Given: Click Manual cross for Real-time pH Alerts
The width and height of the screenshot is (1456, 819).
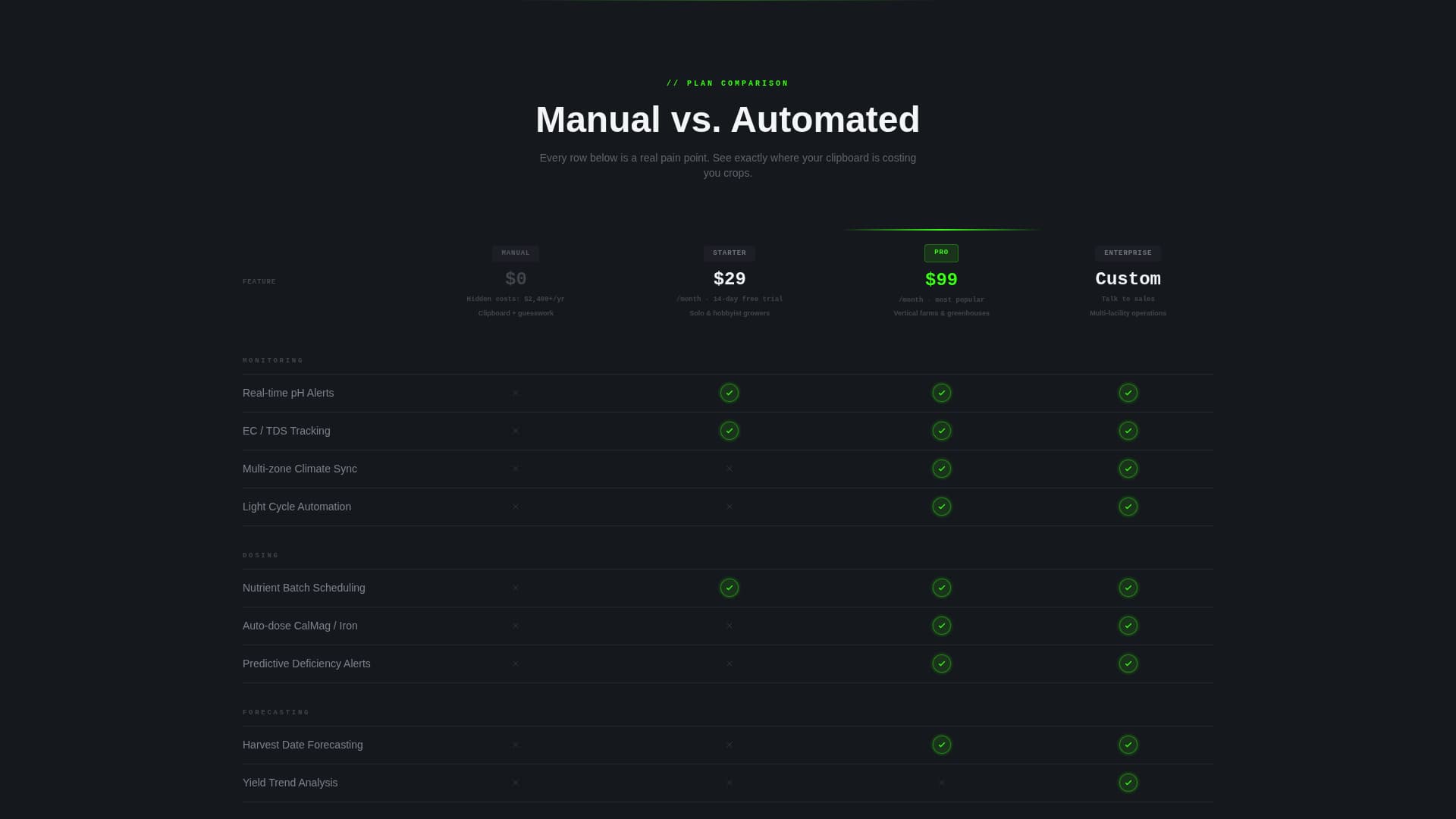Looking at the screenshot, I should pos(516,393).
